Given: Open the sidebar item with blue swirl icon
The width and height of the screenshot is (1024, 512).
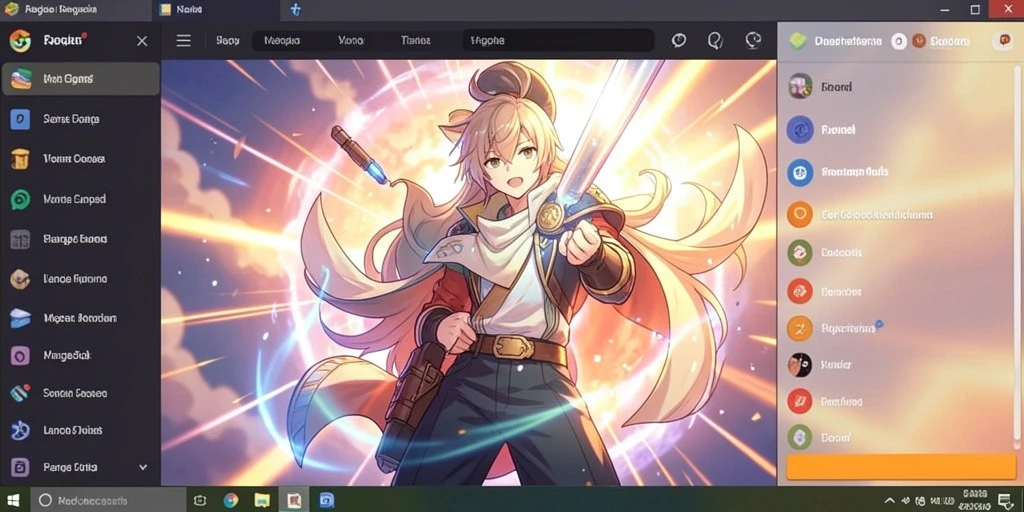Looking at the screenshot, I should click(80, 430).
